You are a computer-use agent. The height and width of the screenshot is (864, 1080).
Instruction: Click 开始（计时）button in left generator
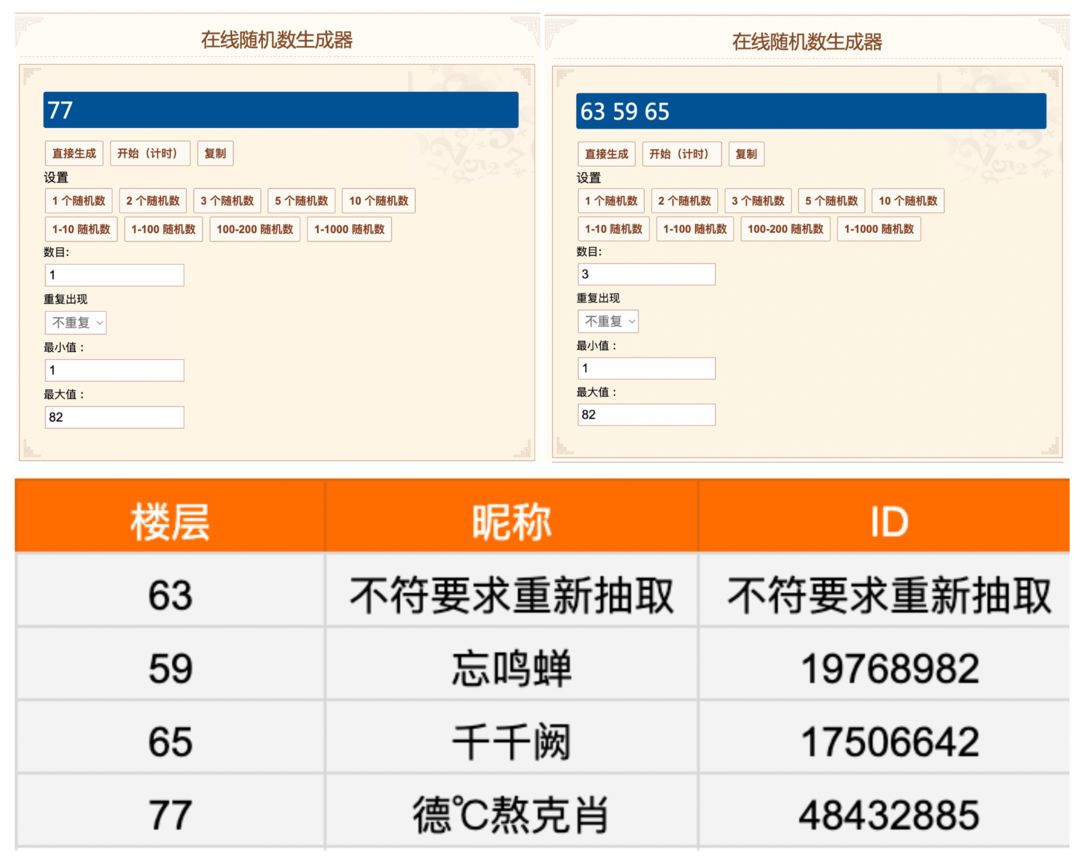[x=149, y=153]
